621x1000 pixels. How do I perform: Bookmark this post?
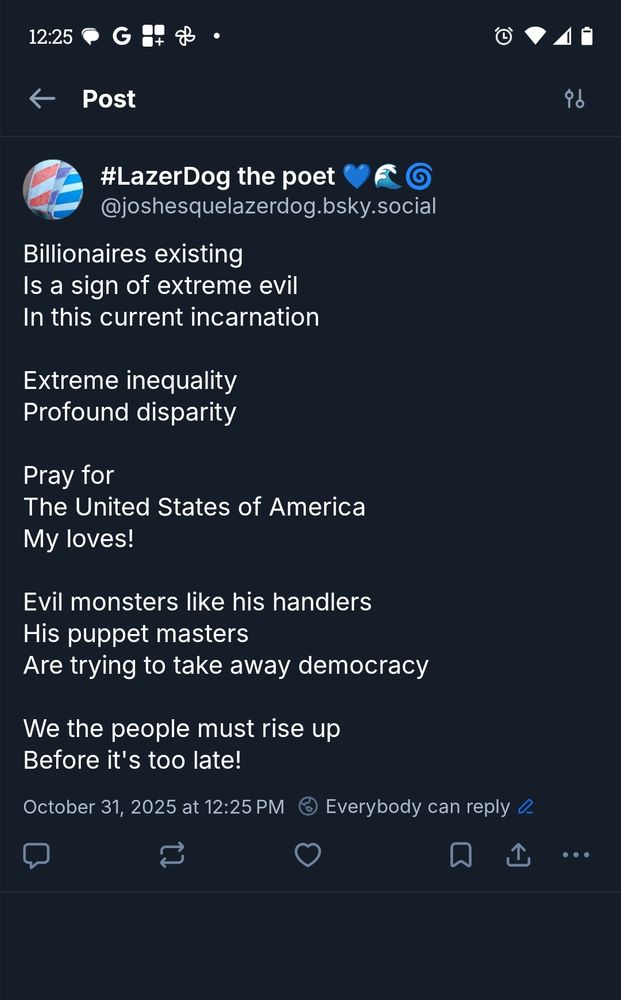point(460,855)
